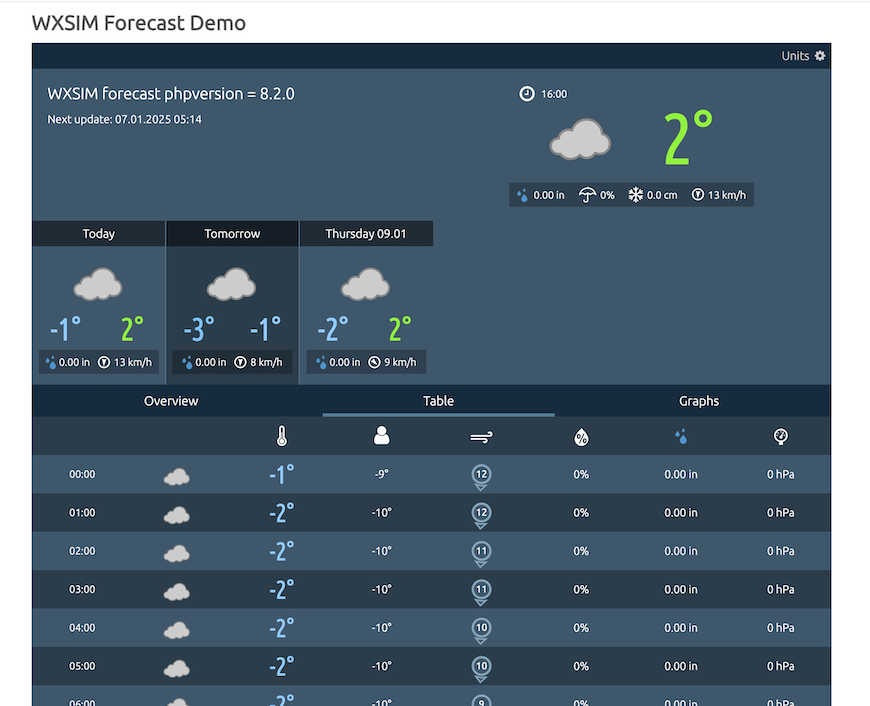870x706 pixels.
Task: Click the wind column header icon
Action: 481,437
